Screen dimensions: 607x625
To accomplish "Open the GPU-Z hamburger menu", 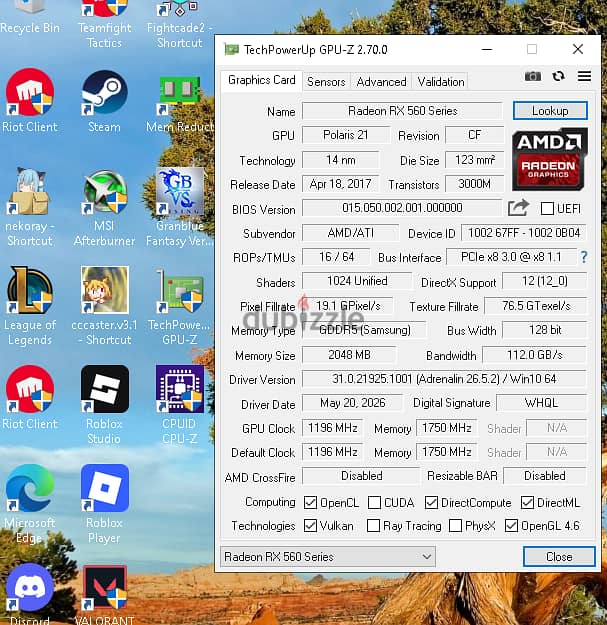I will point(584,76).
